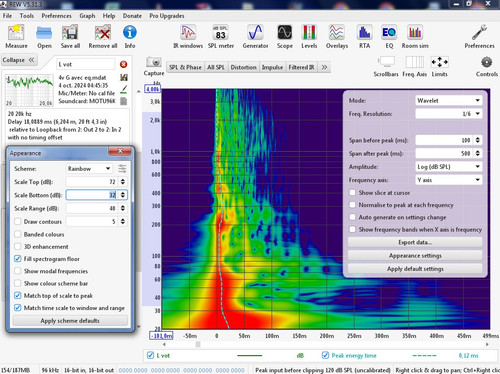The width and height of the screenshot is (500, 374).
Task: Enable Show colour scheme bar
Action: tap(18, 283)
